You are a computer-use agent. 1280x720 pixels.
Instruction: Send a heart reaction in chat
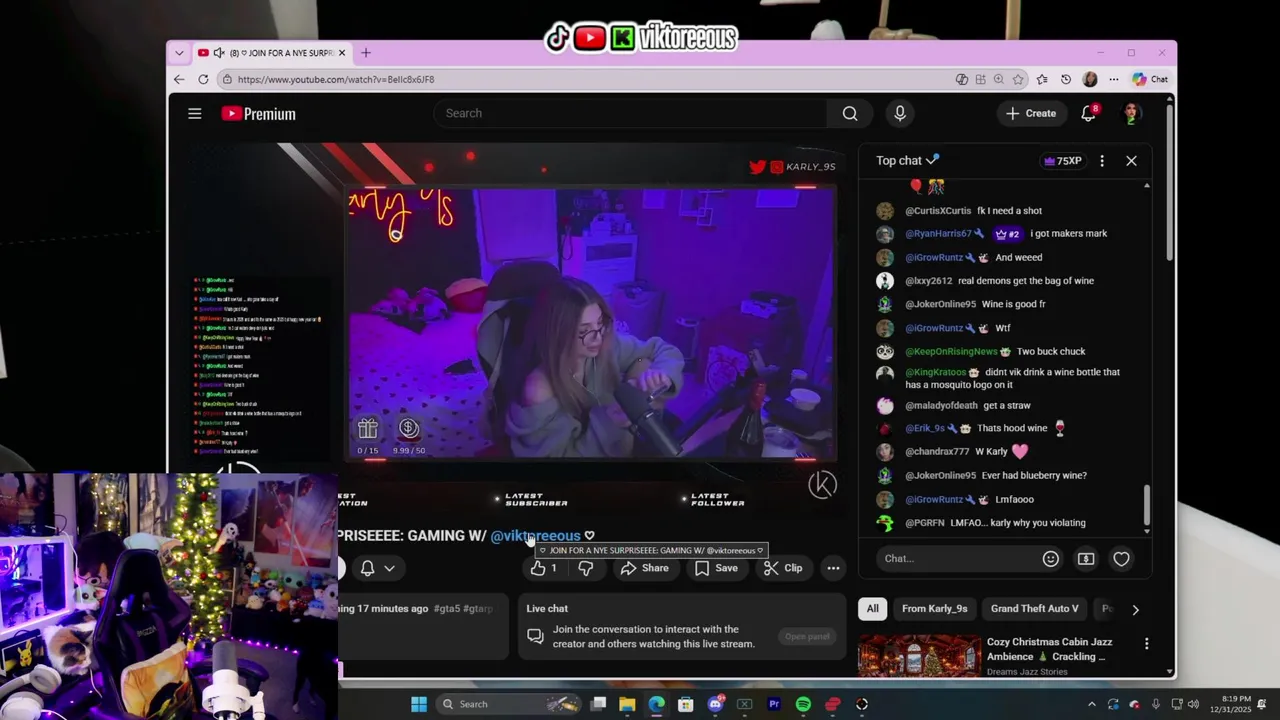point(1121,559)
